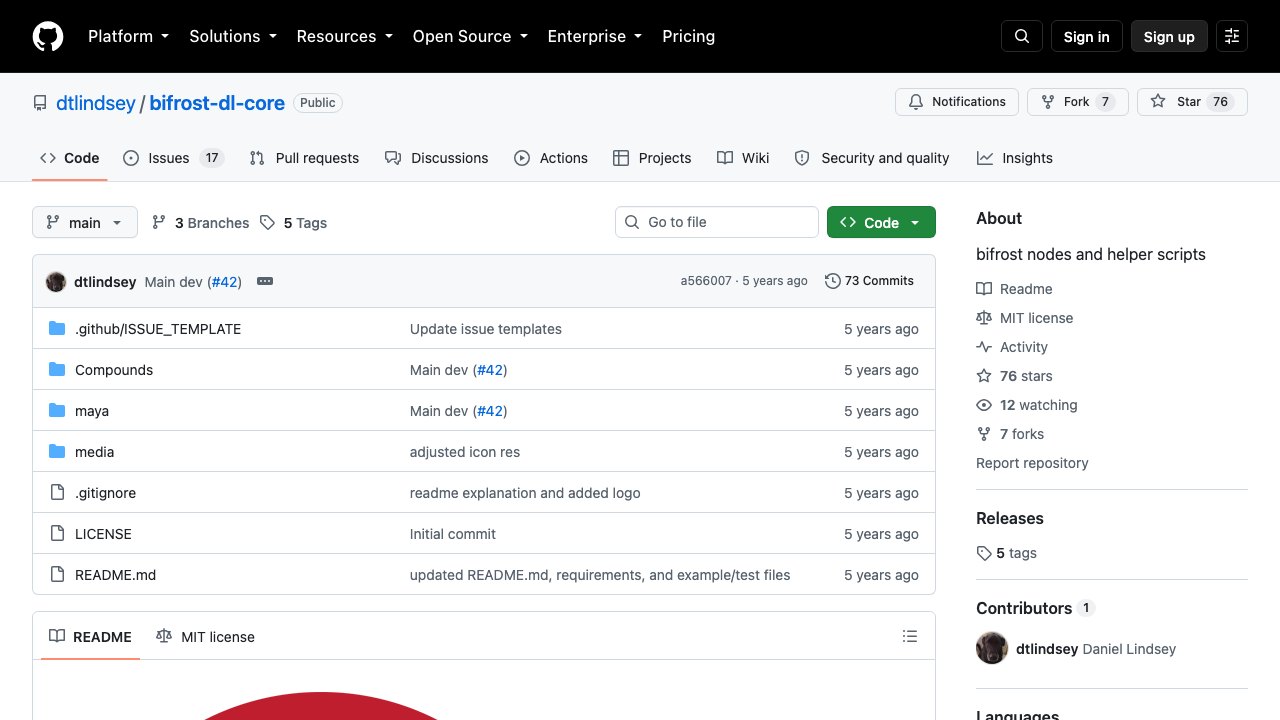This screenshot has height=720, width=1280.
Task: Select the MIT license tab in file viewer
Action: click(x=205, y=637)
